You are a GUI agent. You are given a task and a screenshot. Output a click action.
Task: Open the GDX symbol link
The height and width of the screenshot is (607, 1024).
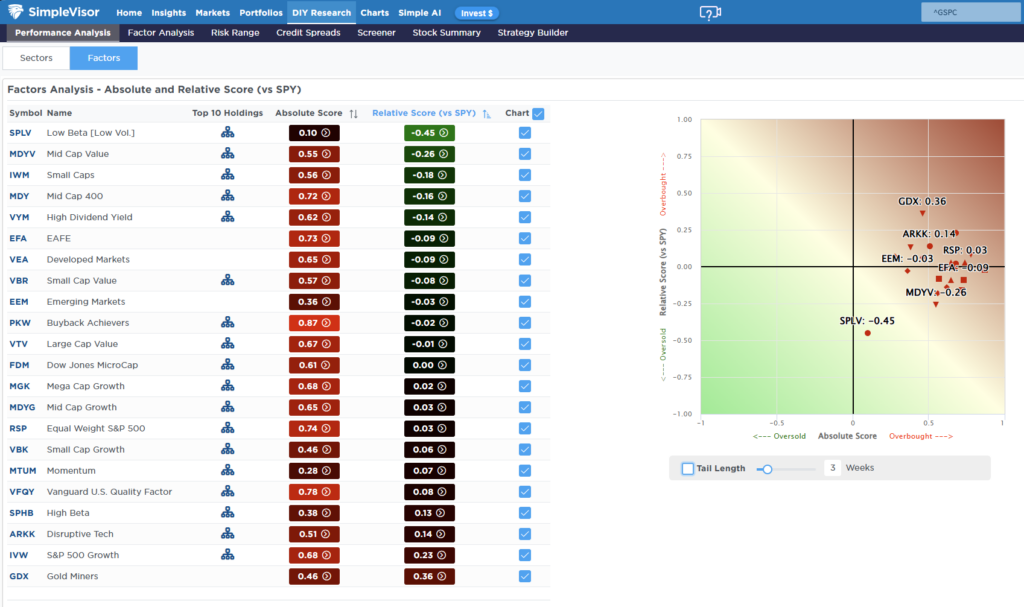coord(19,576)
